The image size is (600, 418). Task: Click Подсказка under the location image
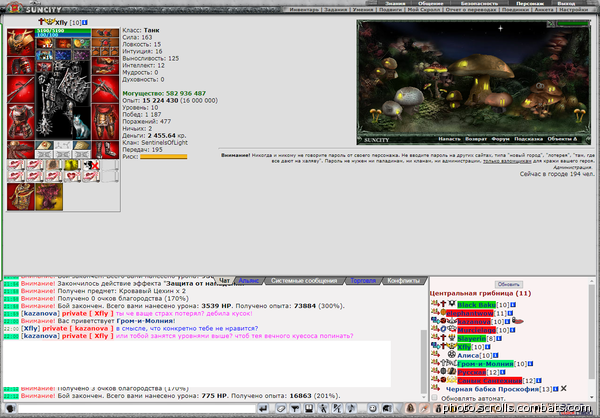coord(528,139)
